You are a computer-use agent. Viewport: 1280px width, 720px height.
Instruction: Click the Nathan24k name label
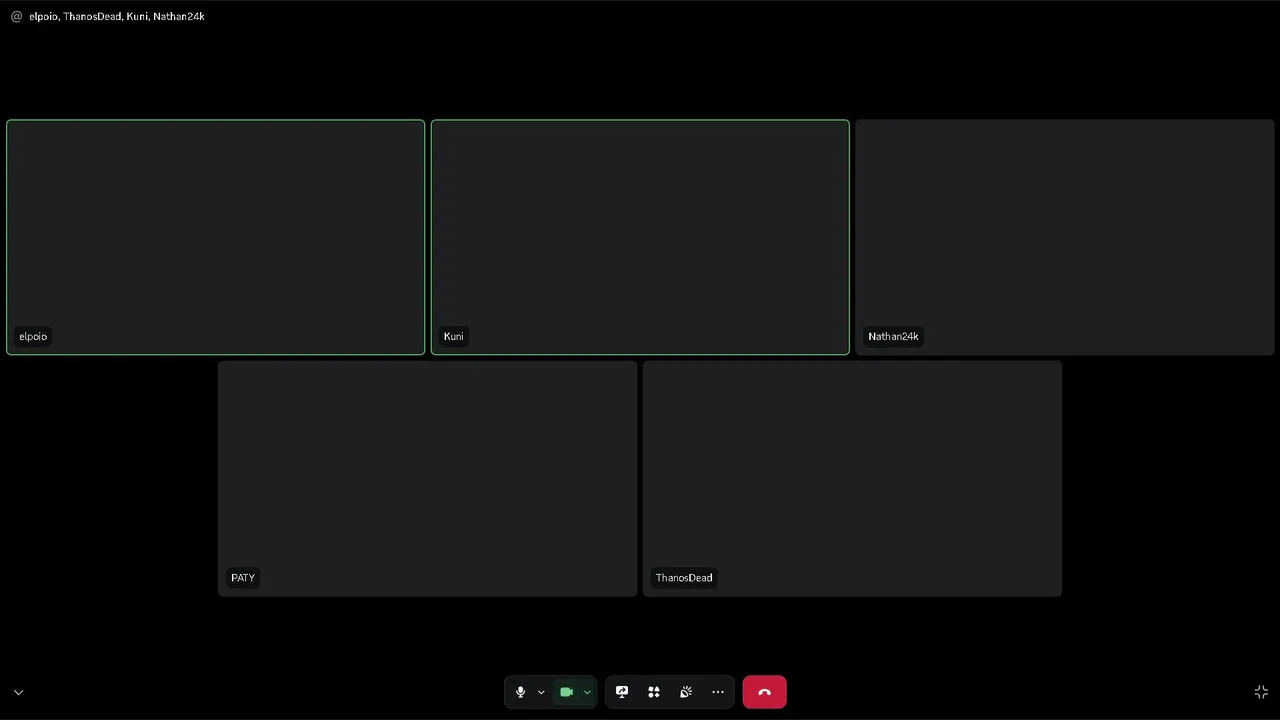pos(893,336)
